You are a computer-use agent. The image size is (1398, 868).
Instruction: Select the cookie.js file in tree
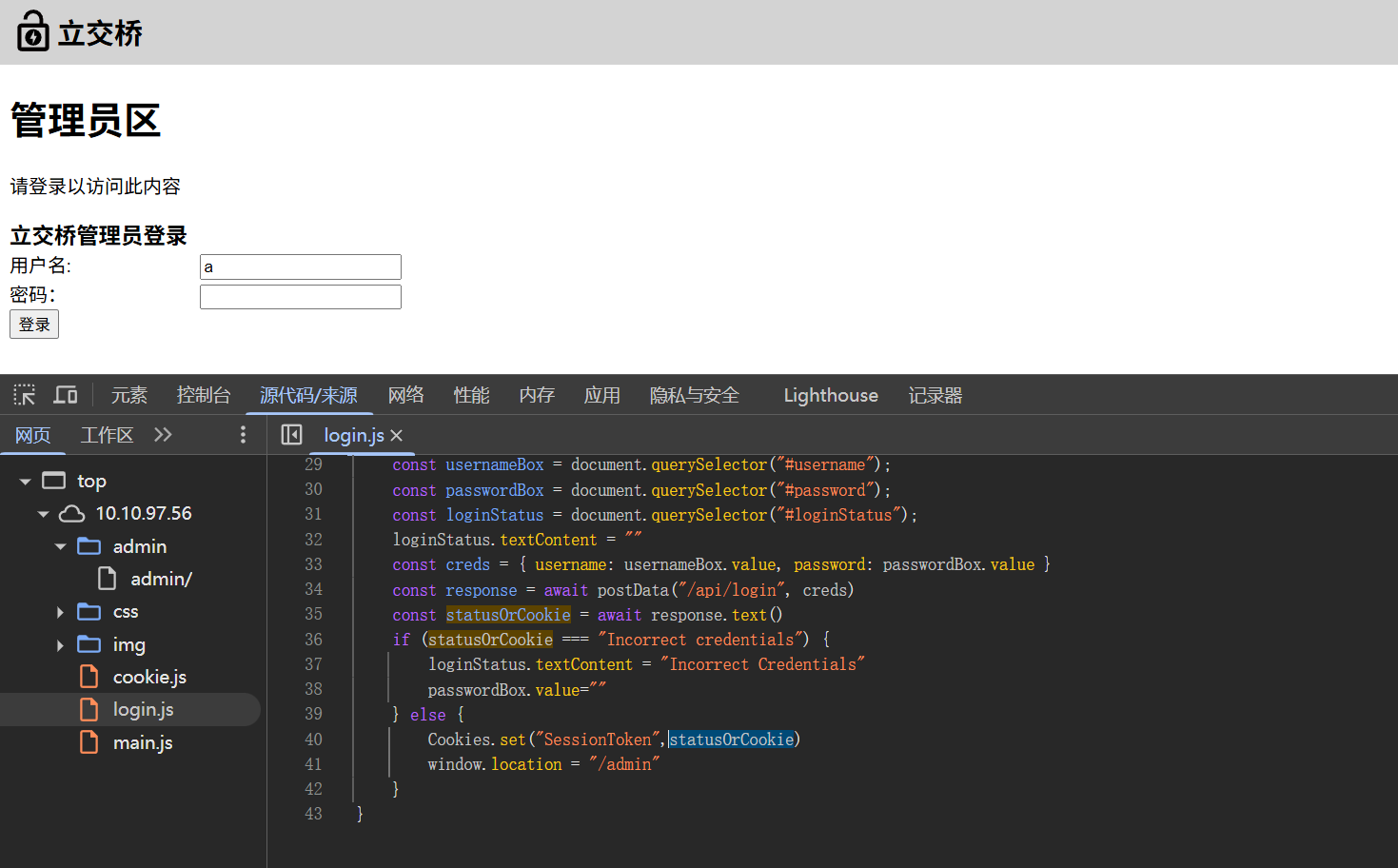click(149, 677)
